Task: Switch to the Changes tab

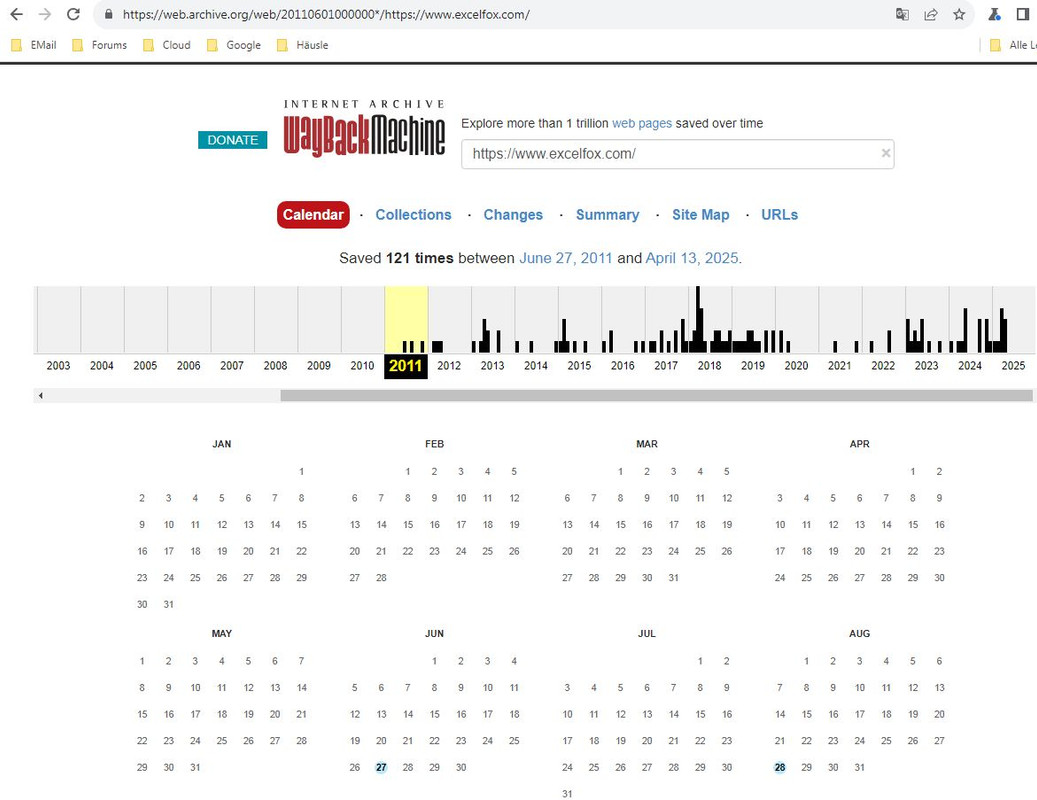Action: pyautogui.click(x=513, y=215)
